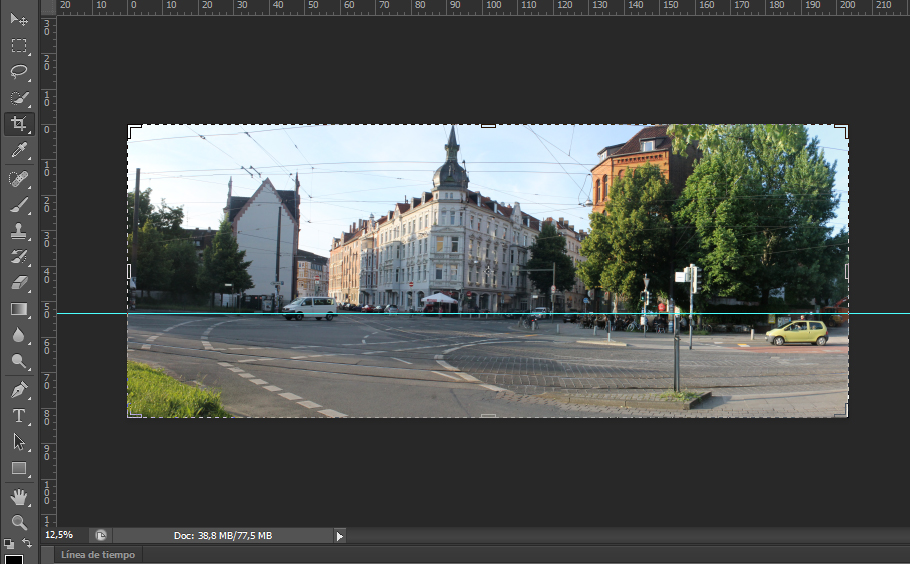Open the status bar info arrow menu
This screenshot has width=910, height=564.
click(340, 536)
